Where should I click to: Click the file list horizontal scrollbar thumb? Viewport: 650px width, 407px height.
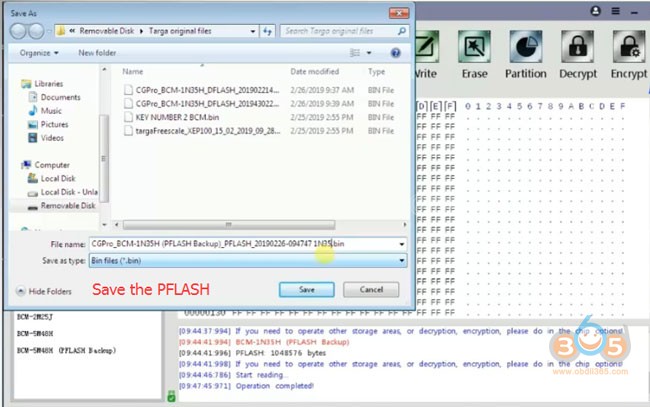click(x=229, y=225)
